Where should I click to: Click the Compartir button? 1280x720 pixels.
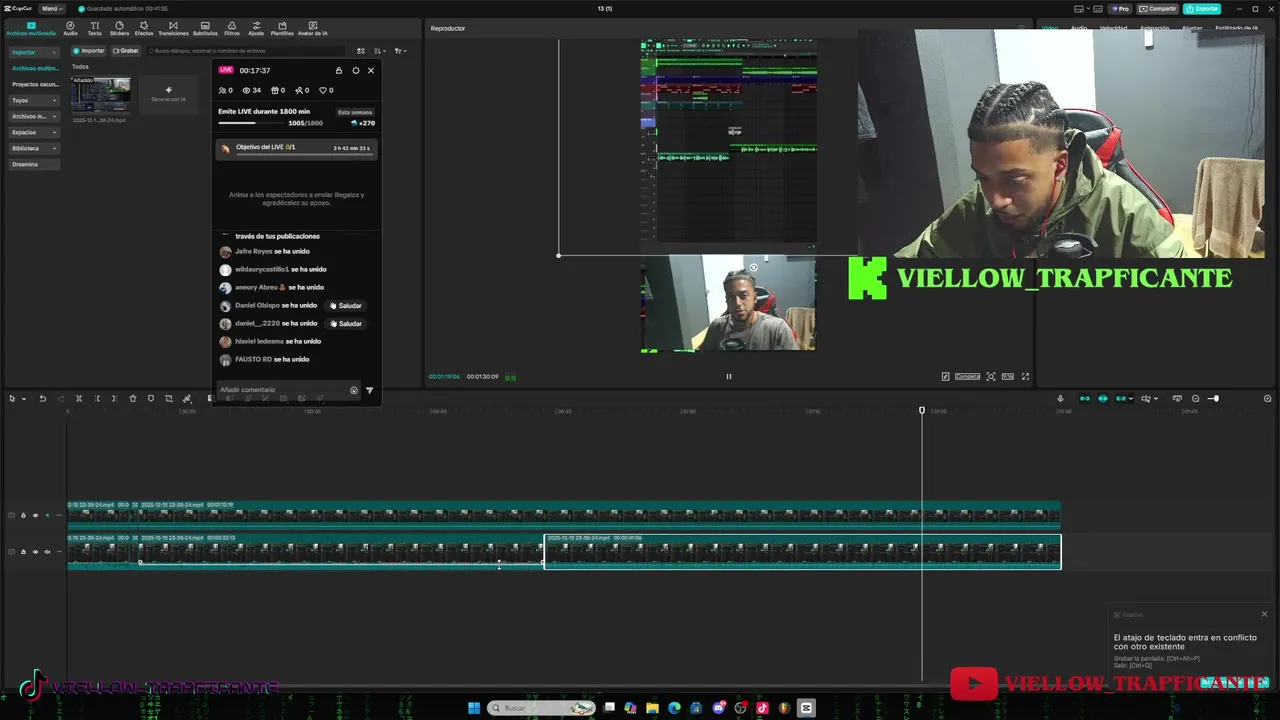1158,8
